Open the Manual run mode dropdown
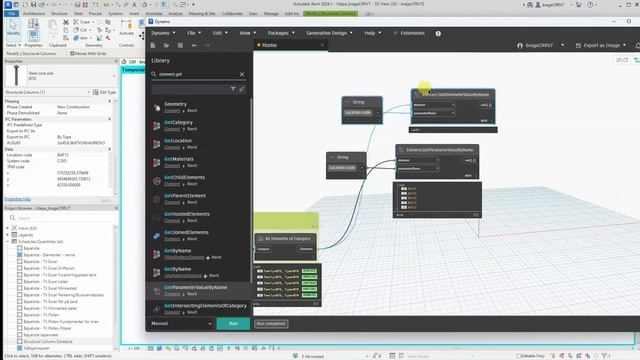 tap(181, 324)
